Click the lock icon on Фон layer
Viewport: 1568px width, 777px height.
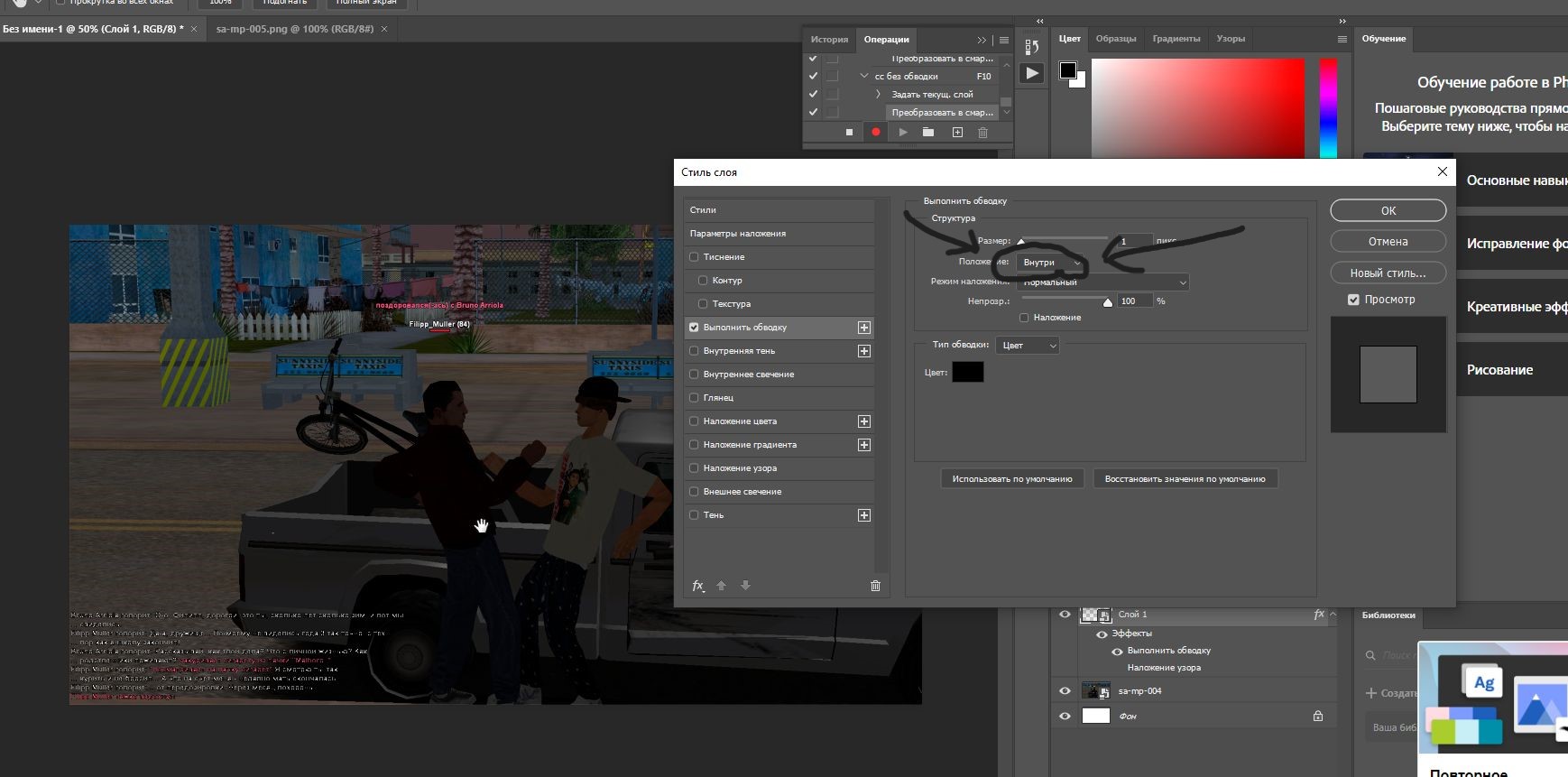pos(1317,716)
